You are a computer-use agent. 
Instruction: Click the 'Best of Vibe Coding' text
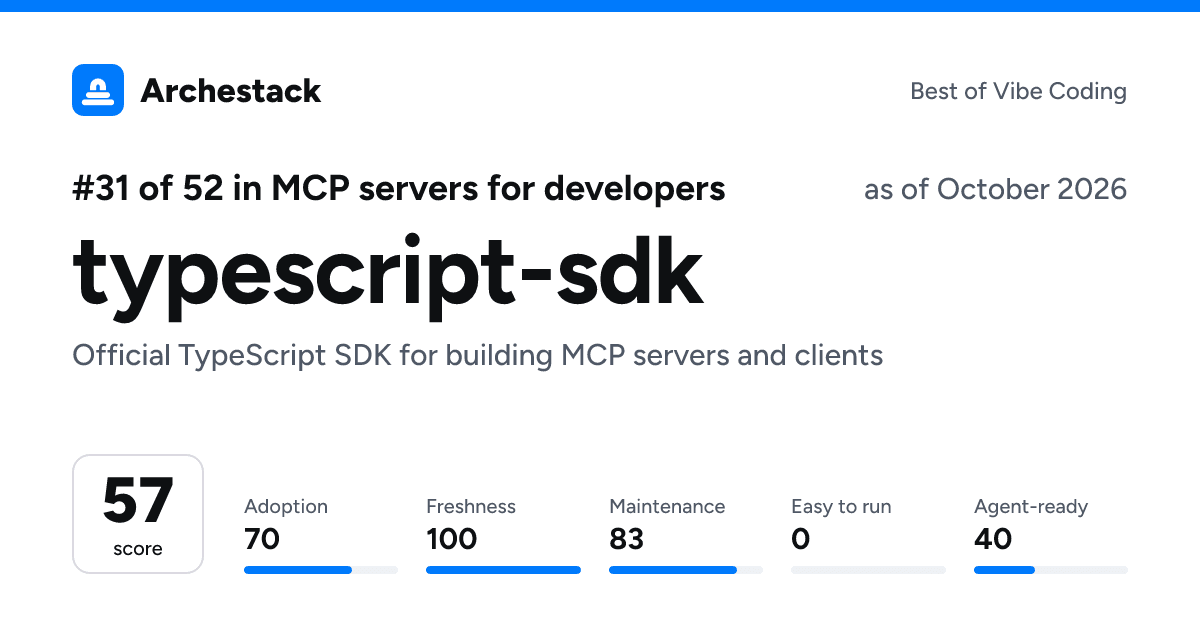pyautogui.click(x=1018, y=91)
